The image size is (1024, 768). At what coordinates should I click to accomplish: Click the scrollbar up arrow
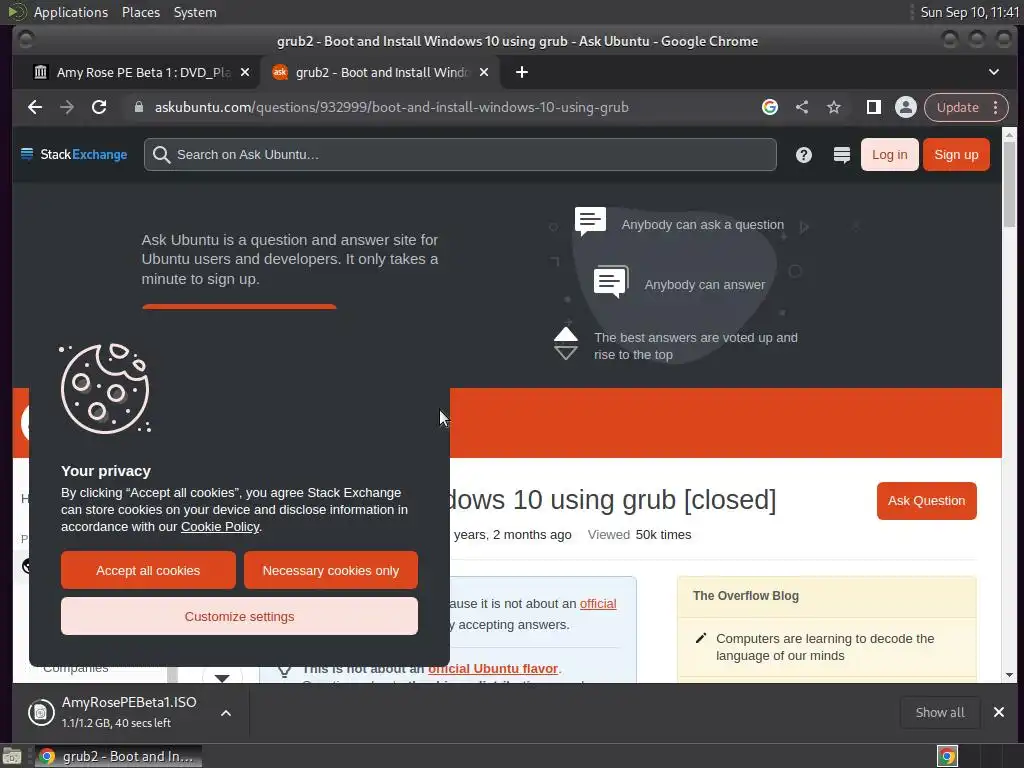click(1009, 135)
